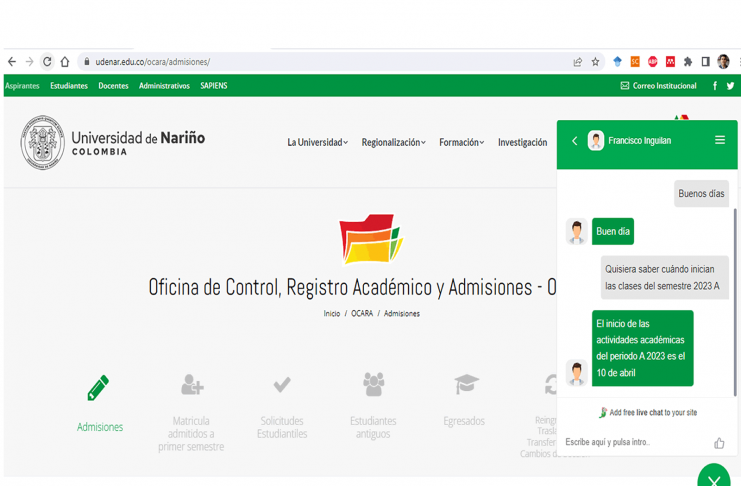Click the site lock icon in address bar

click(x=86, y=62)
